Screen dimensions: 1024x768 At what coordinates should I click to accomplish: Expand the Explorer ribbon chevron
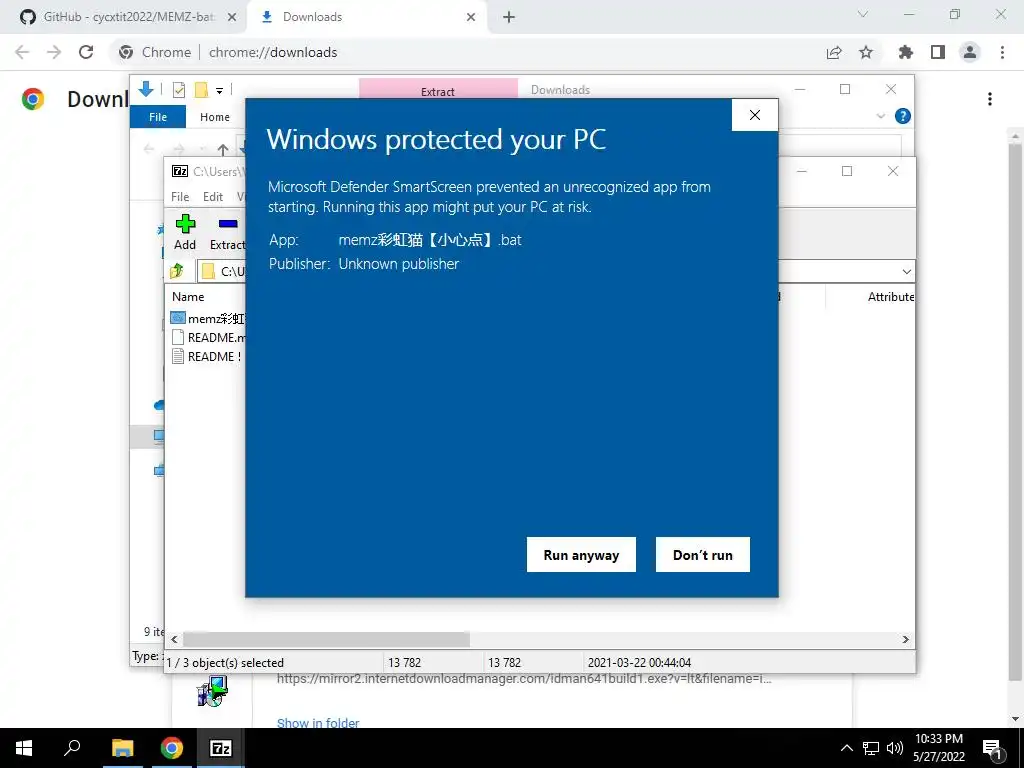(x=880, y=116)
